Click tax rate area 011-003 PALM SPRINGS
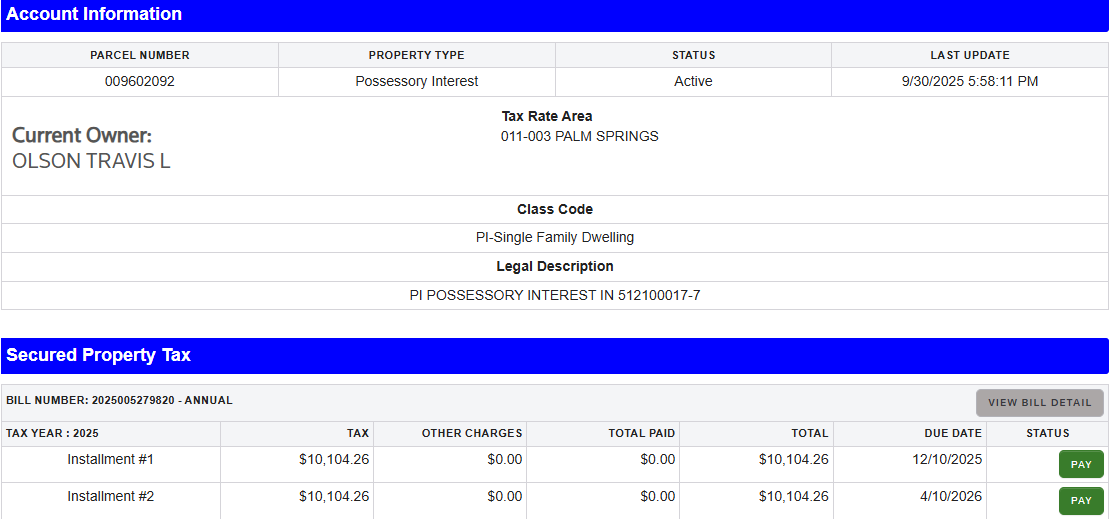1110x519 pixels. pos(580,137)
